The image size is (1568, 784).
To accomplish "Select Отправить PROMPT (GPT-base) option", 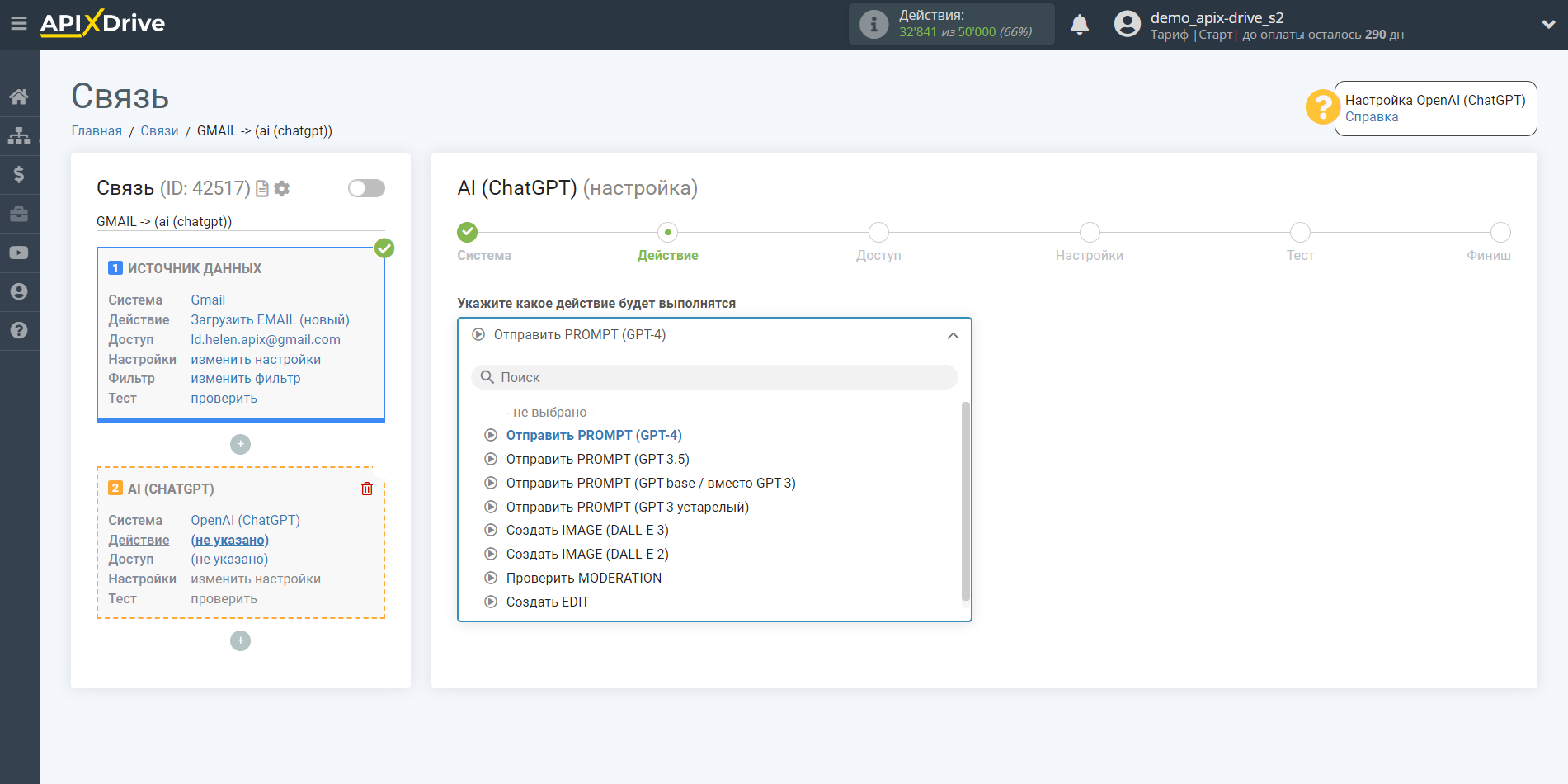I will (x=651, y=483).
